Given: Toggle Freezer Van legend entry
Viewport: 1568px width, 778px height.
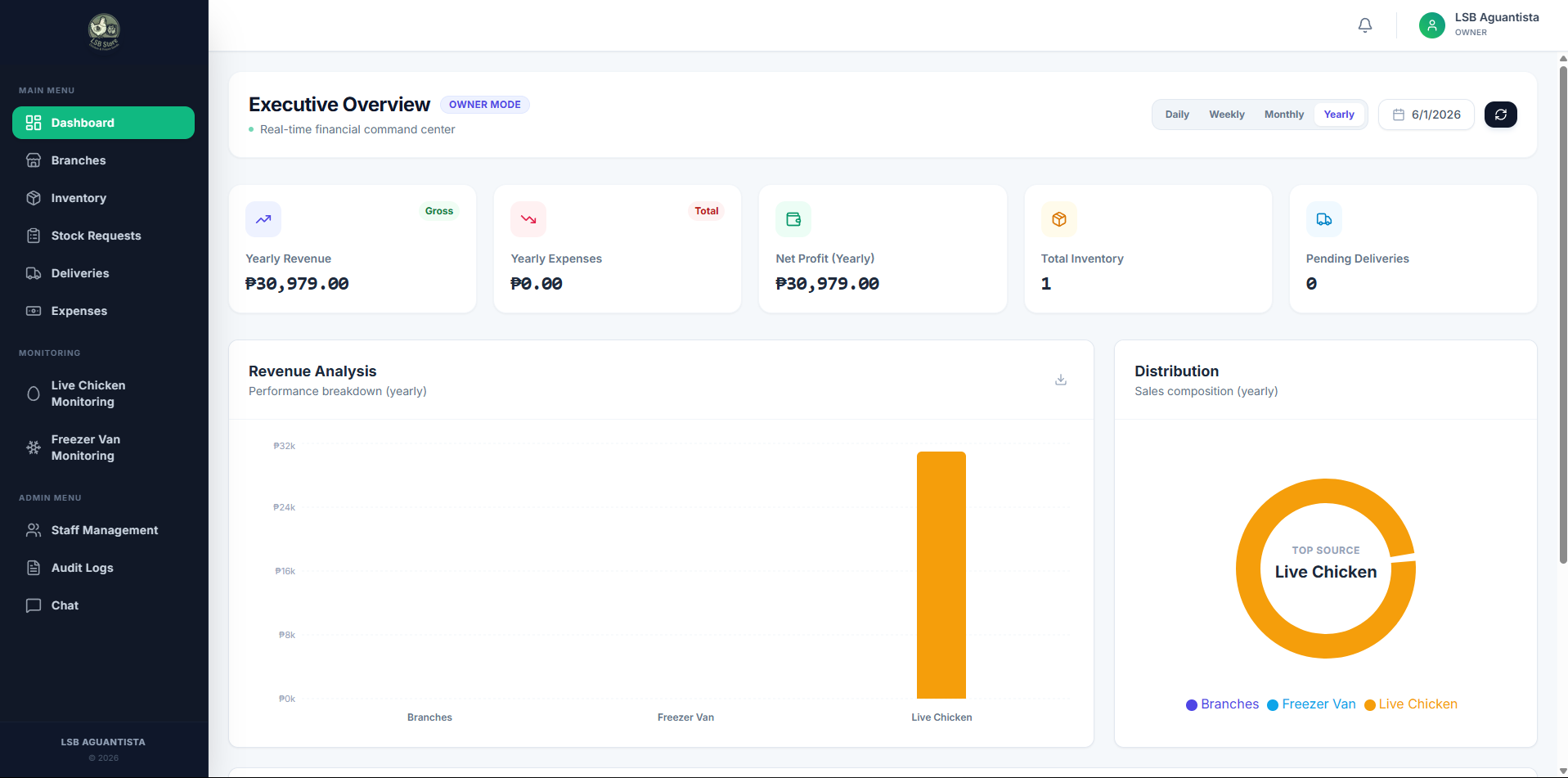Looking at the screenshot, I should [1311, 704].
